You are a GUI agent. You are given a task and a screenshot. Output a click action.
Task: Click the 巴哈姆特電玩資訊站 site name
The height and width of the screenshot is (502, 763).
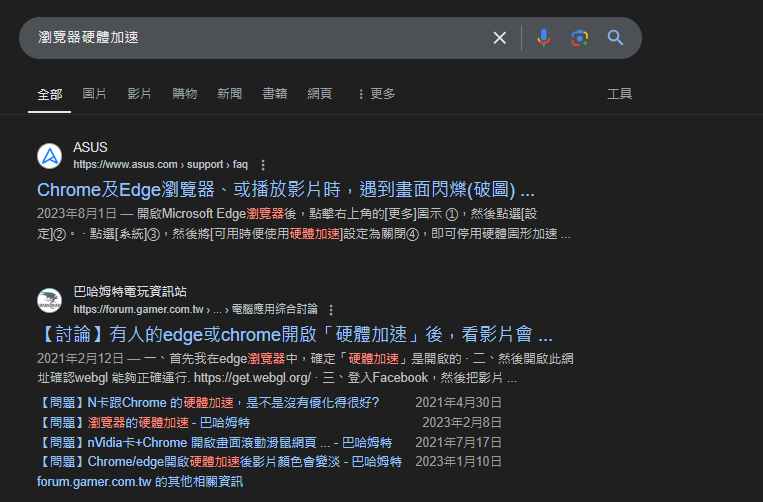130,291
